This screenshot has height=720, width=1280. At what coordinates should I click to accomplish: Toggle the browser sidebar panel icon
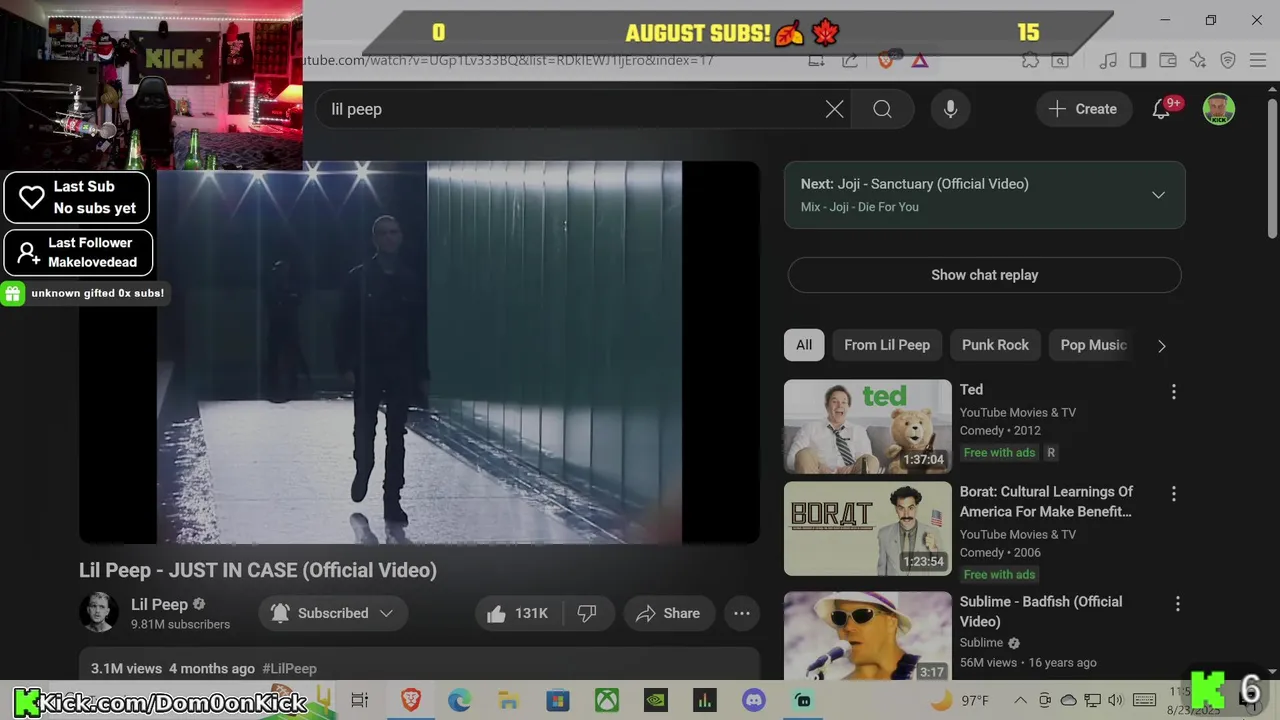1138,60
